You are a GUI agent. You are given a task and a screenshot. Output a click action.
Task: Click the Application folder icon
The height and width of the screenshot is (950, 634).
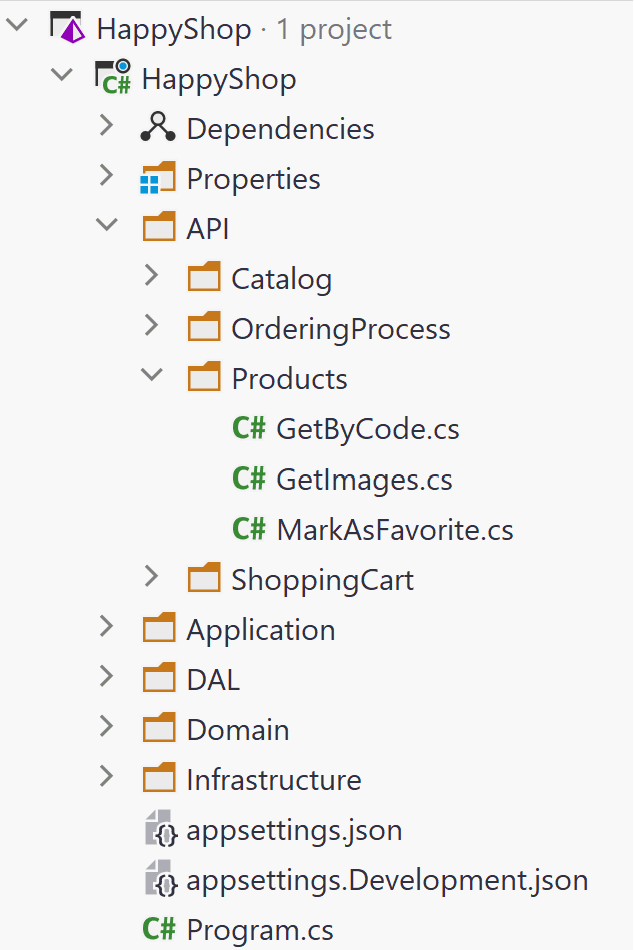(x=159, y=628)
